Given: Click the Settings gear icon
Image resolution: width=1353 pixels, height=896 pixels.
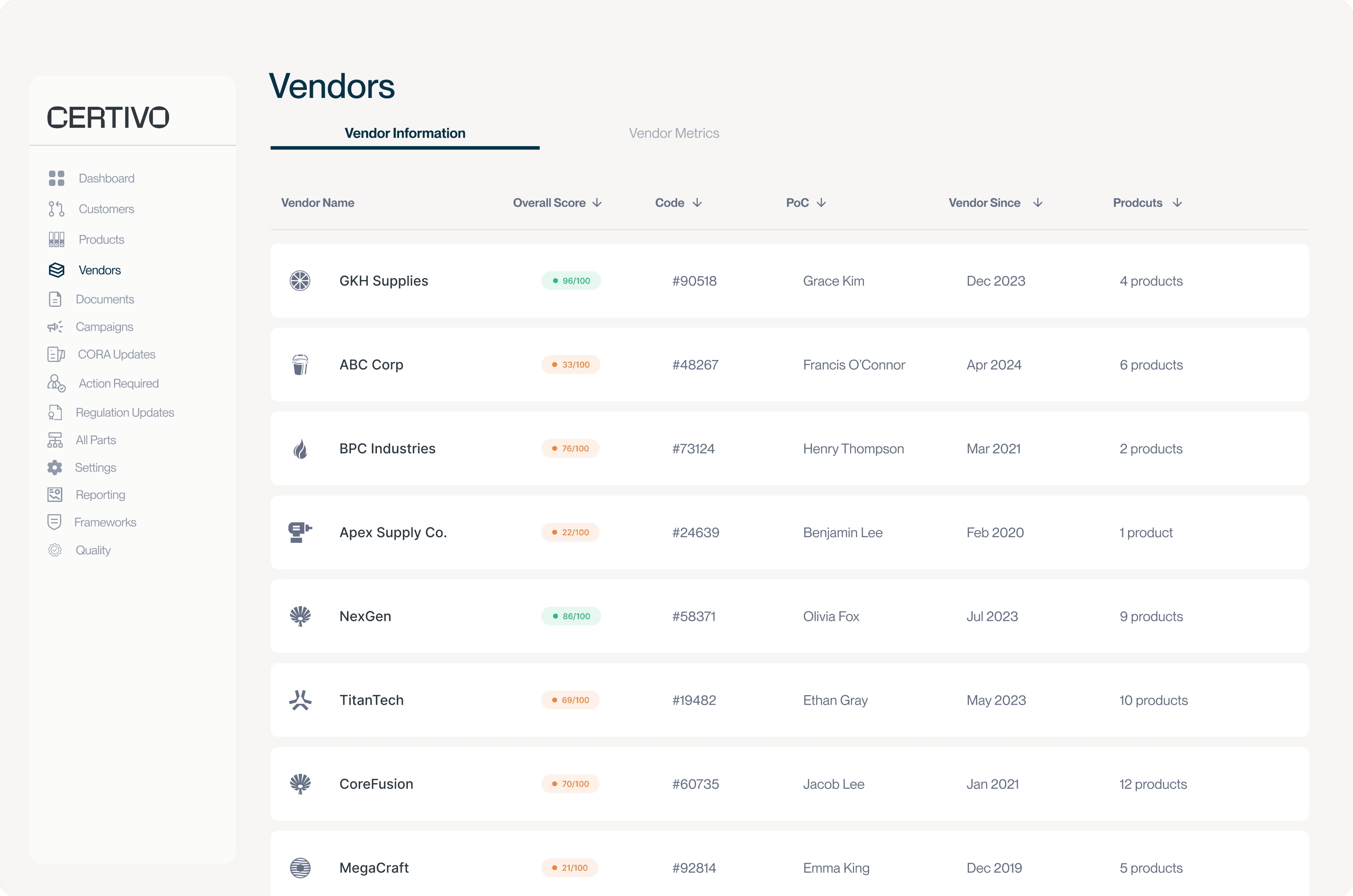Looking at the screenshot, I should tap(55, 468).
